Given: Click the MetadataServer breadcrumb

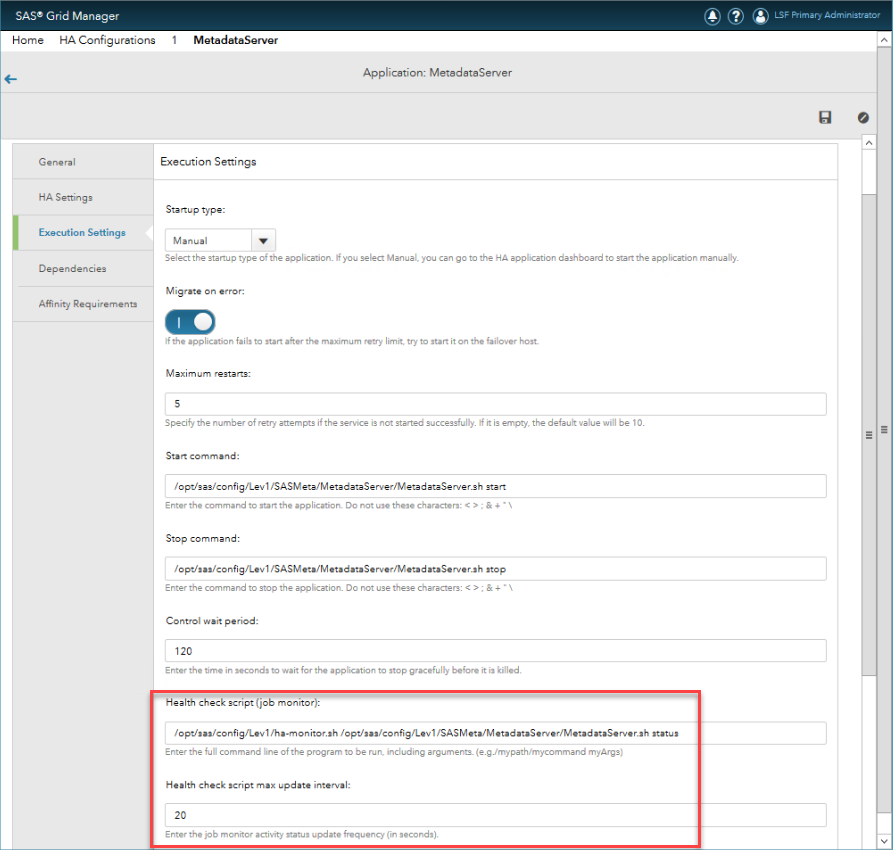Looking at the screenshot, I should click(x=236, y=40).
